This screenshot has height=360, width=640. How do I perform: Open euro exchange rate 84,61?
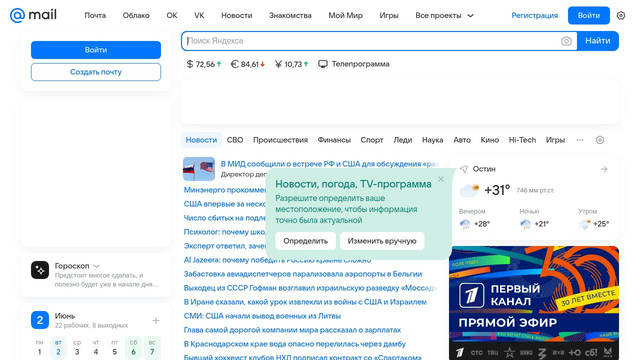click(248, 64)
